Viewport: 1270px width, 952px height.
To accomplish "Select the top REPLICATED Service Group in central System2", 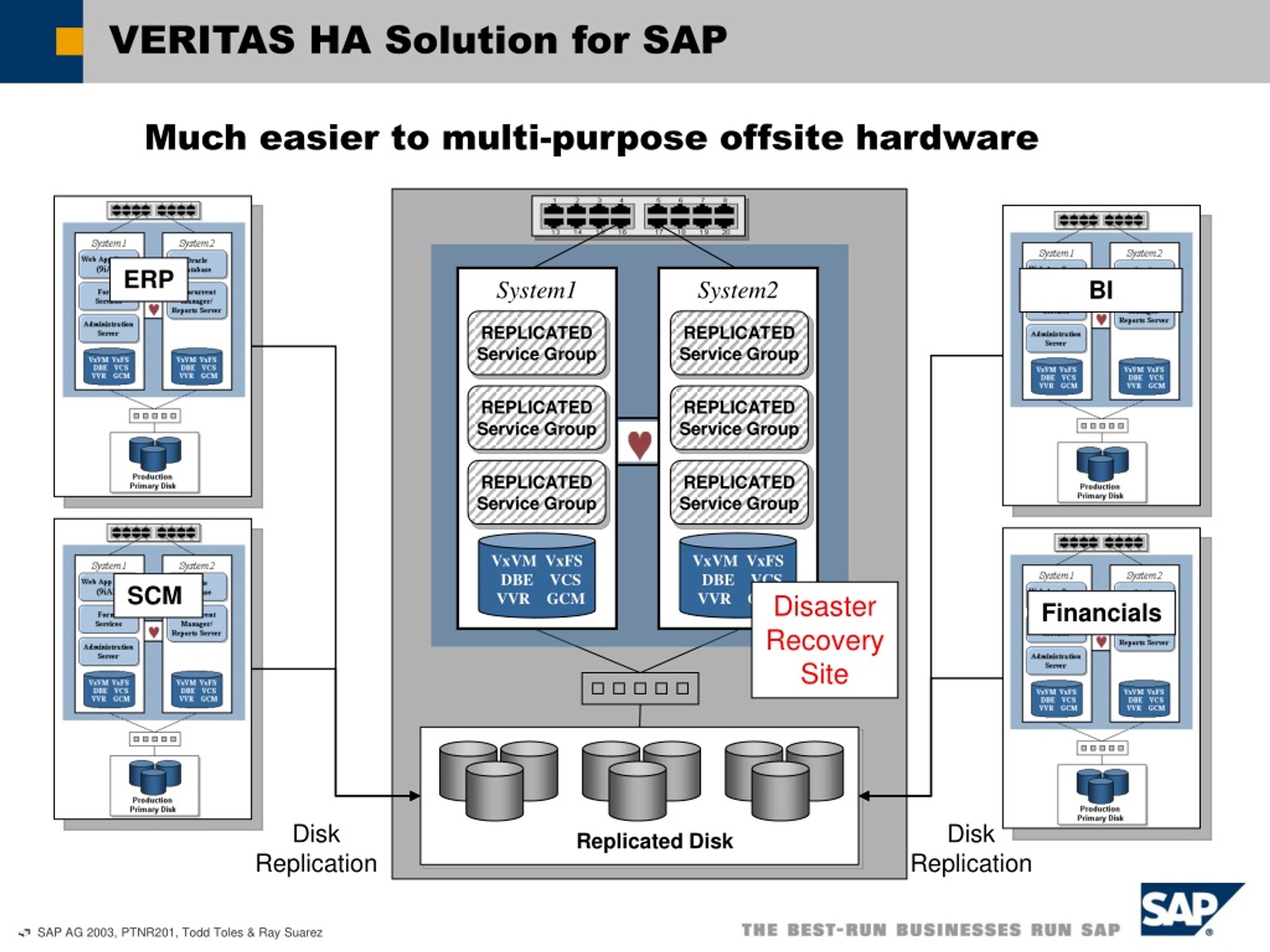I will click(x=739, y=343).
